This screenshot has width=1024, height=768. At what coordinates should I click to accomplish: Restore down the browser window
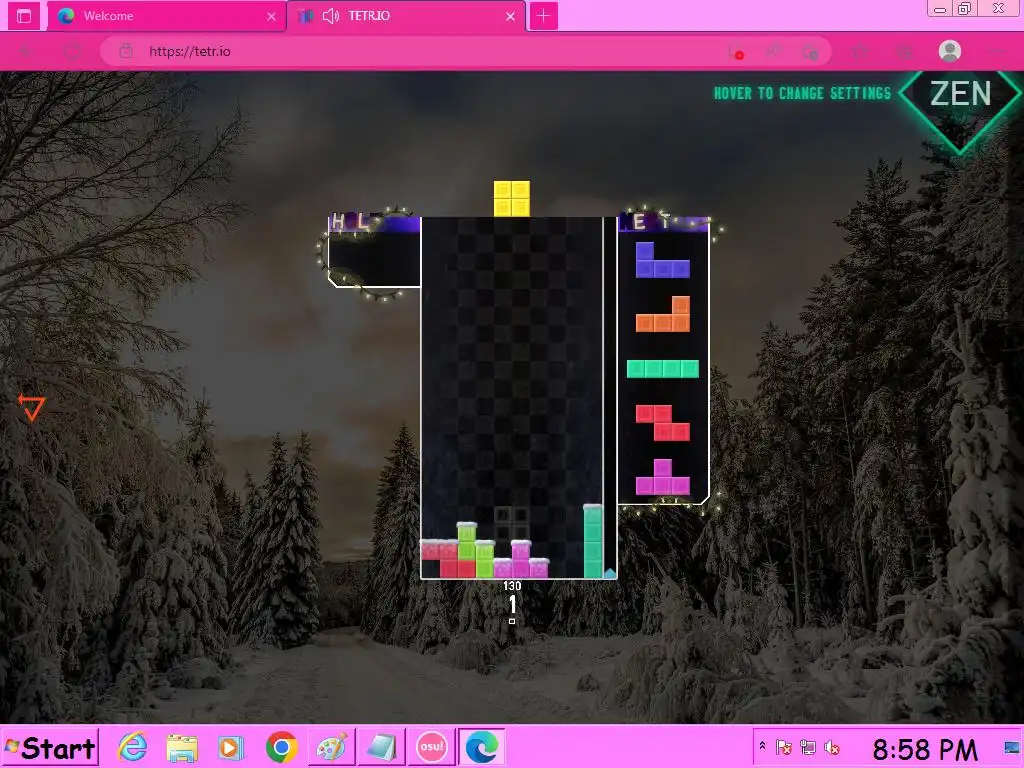965,8
